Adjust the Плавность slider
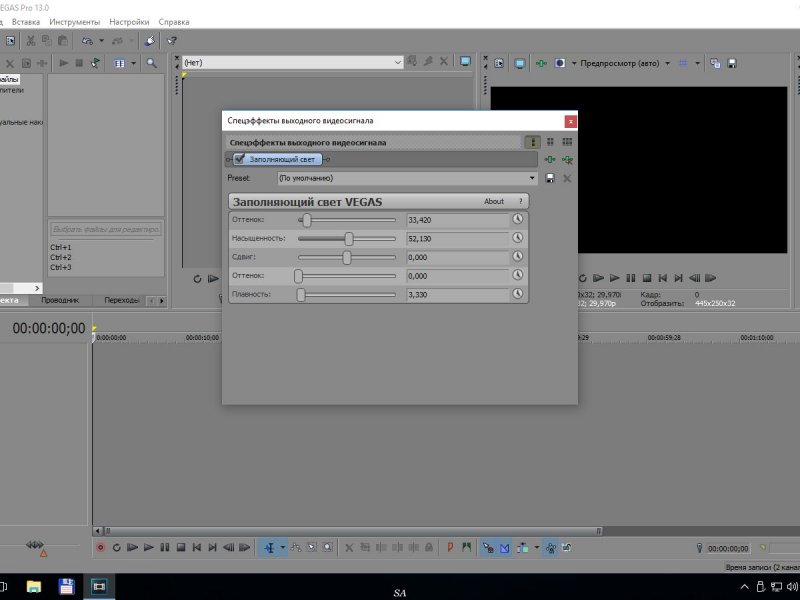Image resolution: width=800 pixels, height=600 pixels. [301, 294]
